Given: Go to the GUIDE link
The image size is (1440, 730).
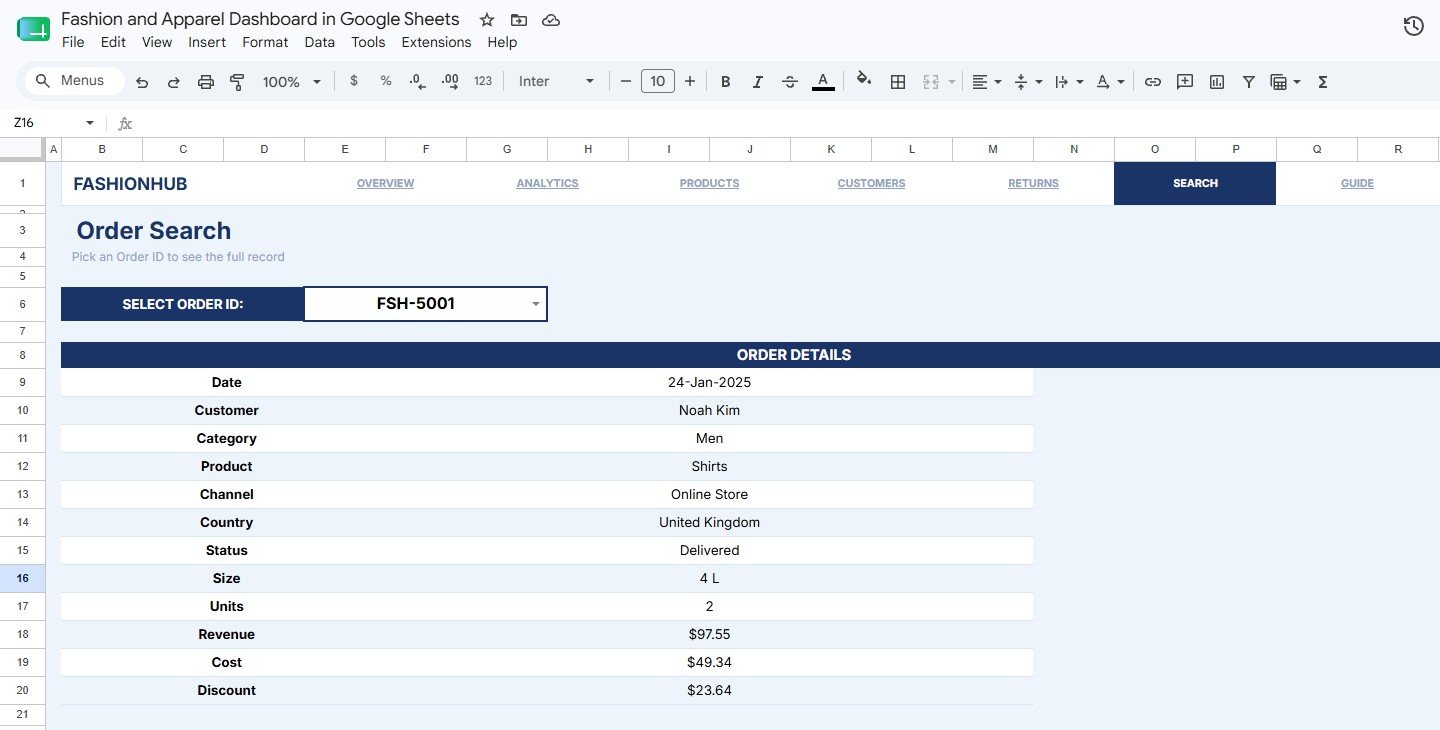Looking at the screenshot, I should (x=1357, y=184).
